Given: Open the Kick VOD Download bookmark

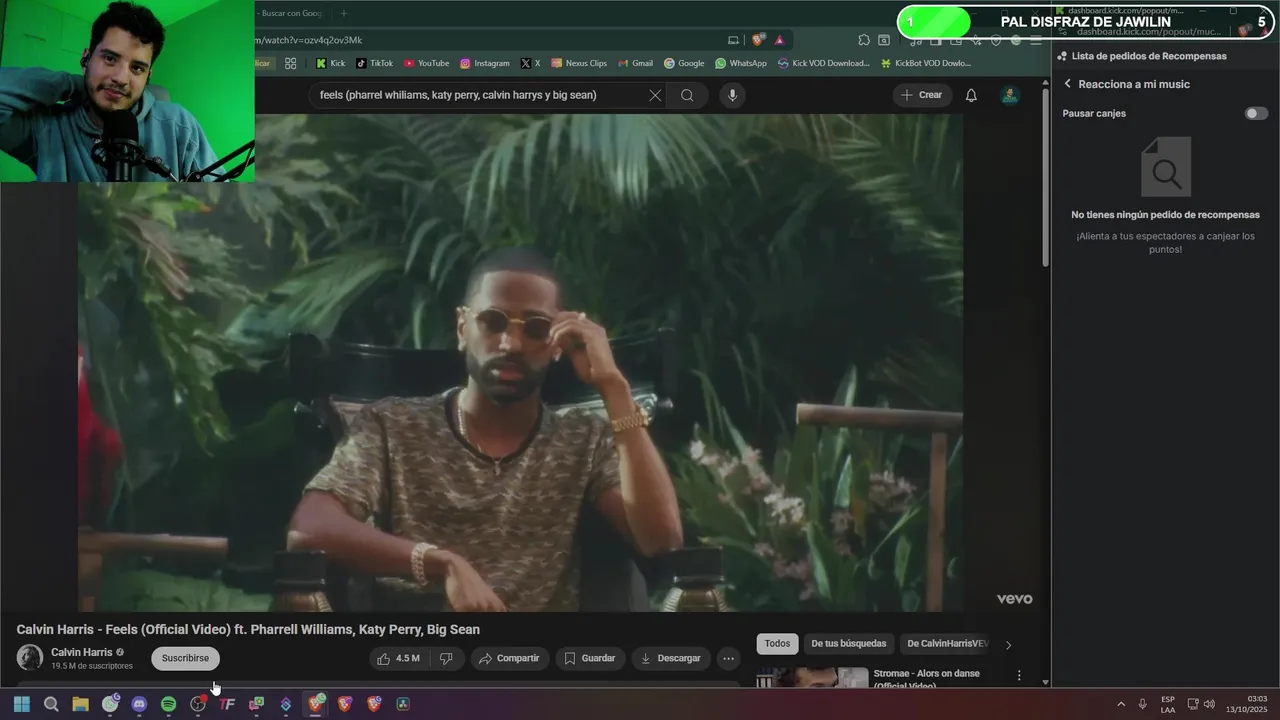Looking at the screenshot, I should coord(823,63).
